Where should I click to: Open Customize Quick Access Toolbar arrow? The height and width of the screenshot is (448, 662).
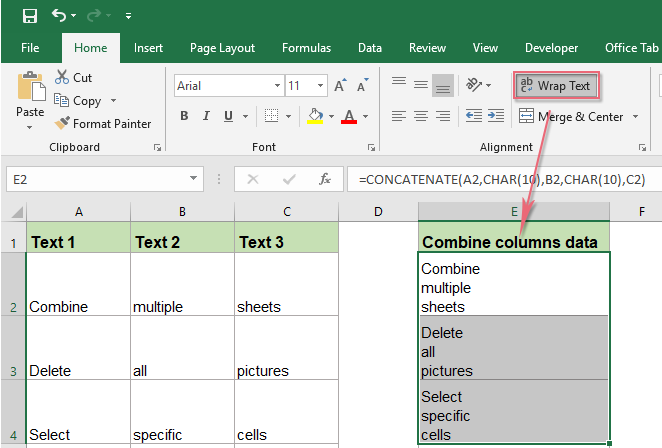(x=128, y=16)
